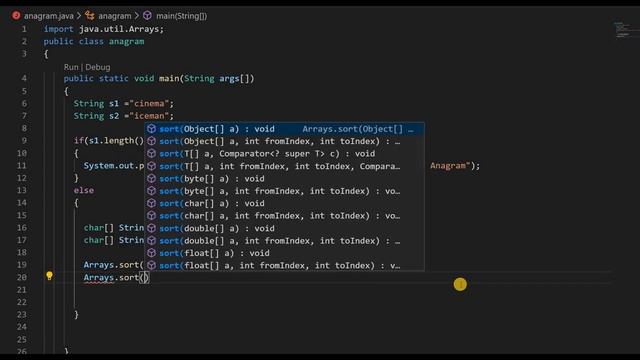This screenshot has width=640, height=360.
Task: Open the anagram class breadcrumb
Action: click(x=115, y=16)
